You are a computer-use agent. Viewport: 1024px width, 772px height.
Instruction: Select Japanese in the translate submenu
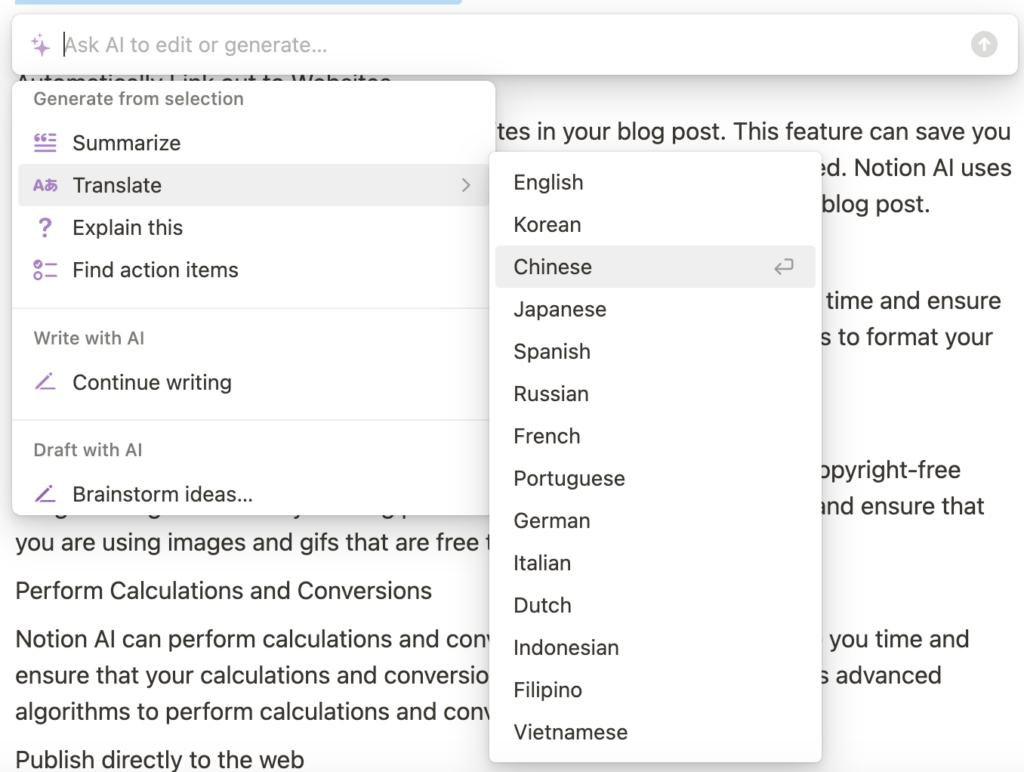[x=559, y=310]
